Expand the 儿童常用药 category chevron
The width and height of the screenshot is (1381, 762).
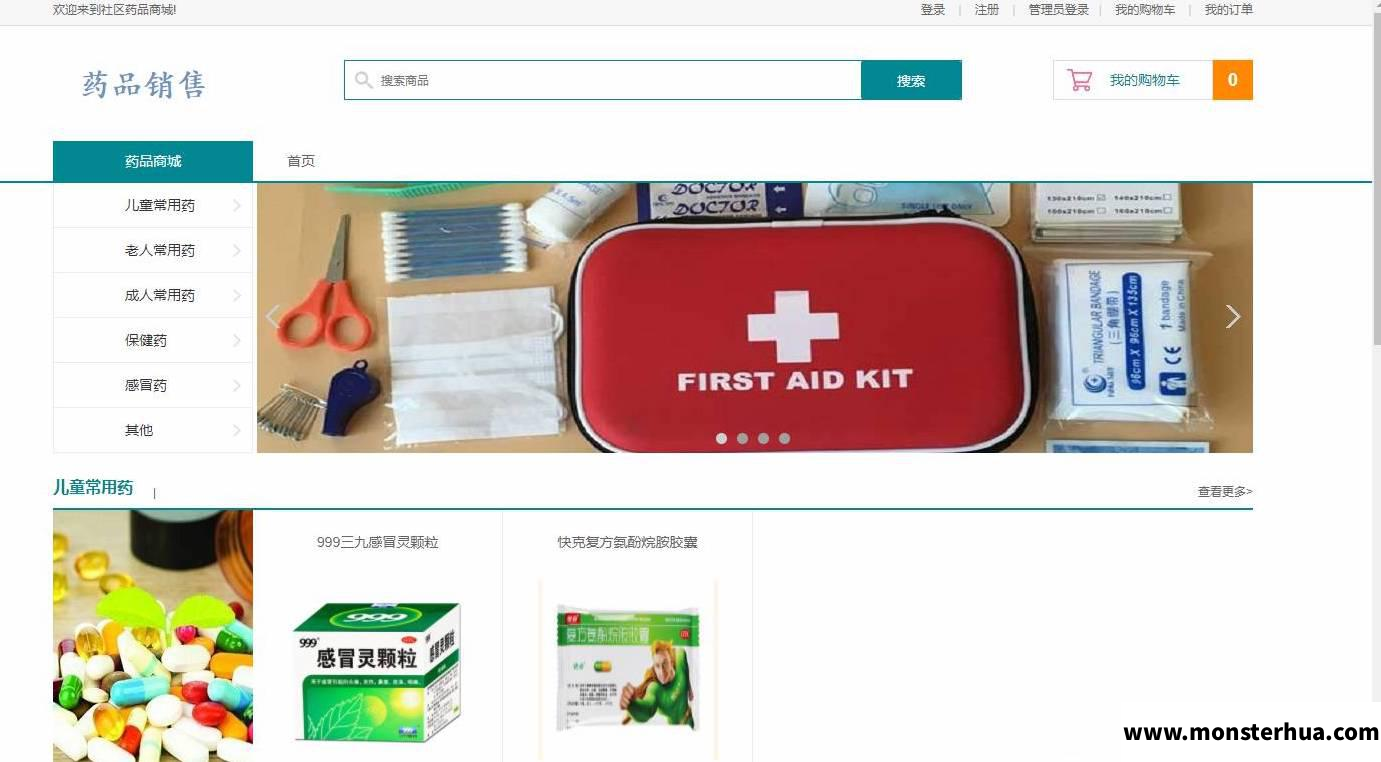[237, 206]
